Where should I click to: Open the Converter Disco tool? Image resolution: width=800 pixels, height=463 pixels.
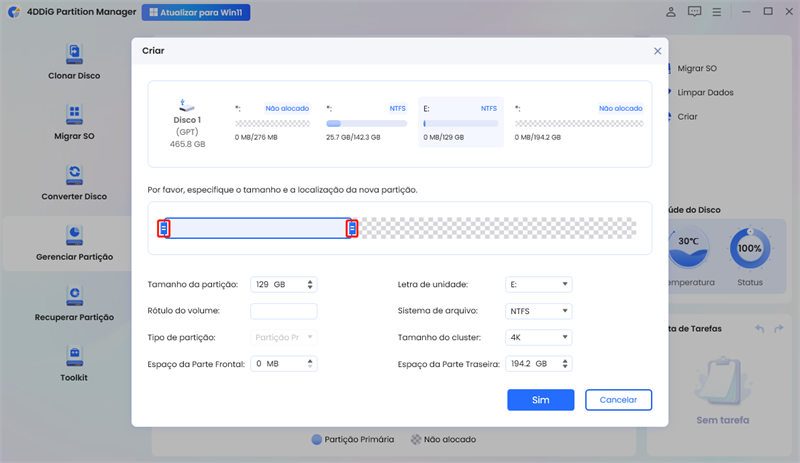74,182
